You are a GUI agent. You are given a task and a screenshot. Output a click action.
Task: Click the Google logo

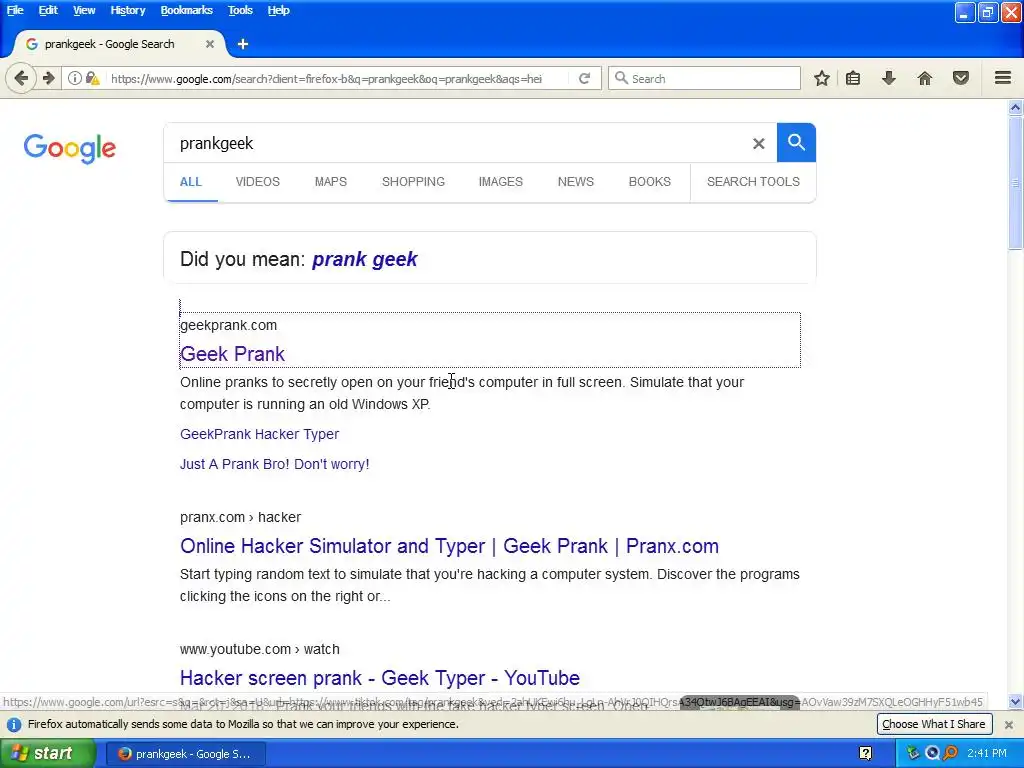coord(70,149)
